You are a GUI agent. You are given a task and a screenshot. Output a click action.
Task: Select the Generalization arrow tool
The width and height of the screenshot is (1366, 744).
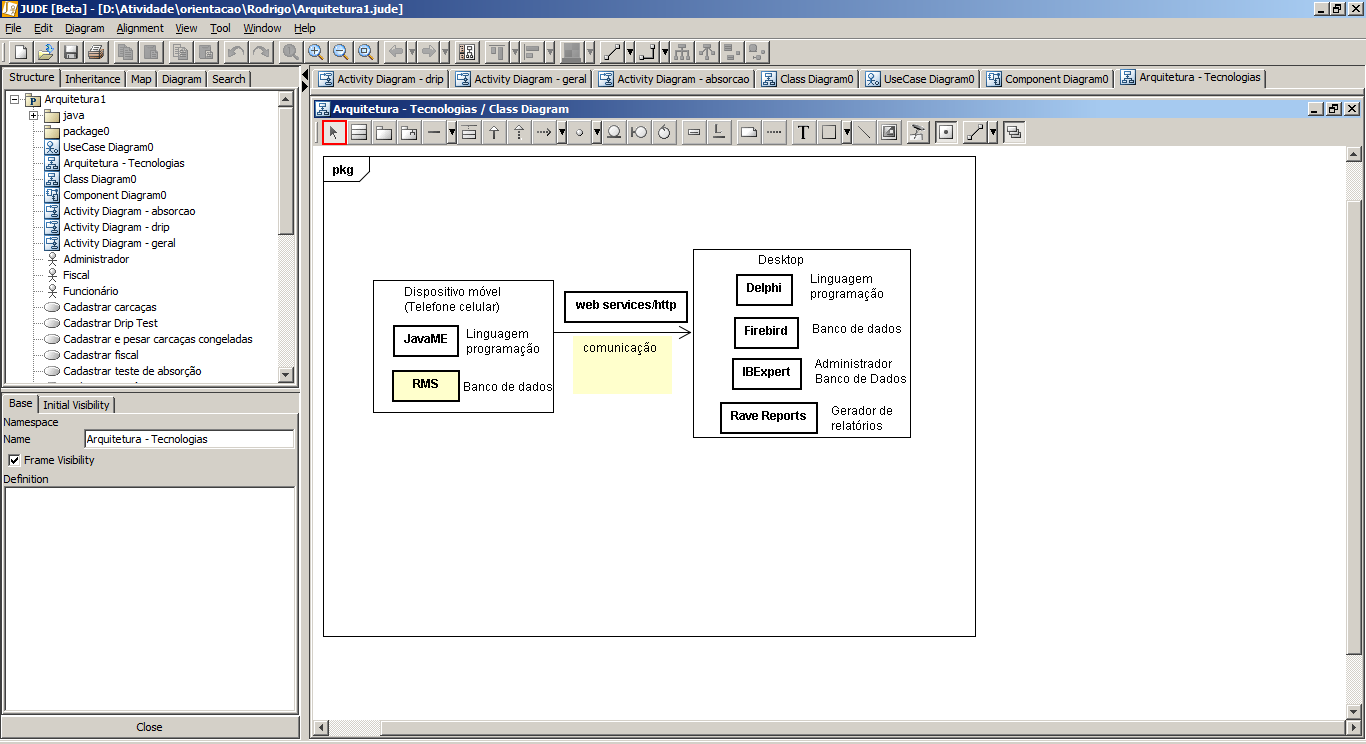(x=494, y=132)
